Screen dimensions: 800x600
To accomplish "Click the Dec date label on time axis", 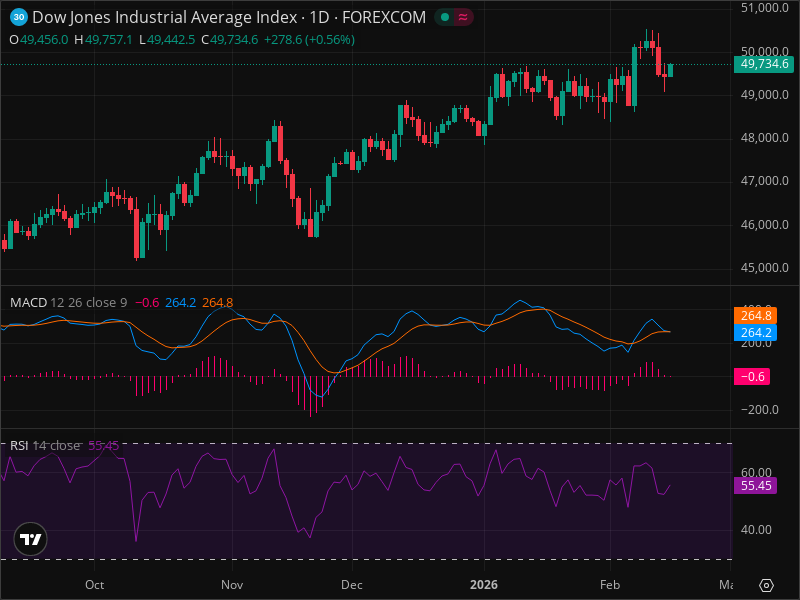I will pos(352,585).
